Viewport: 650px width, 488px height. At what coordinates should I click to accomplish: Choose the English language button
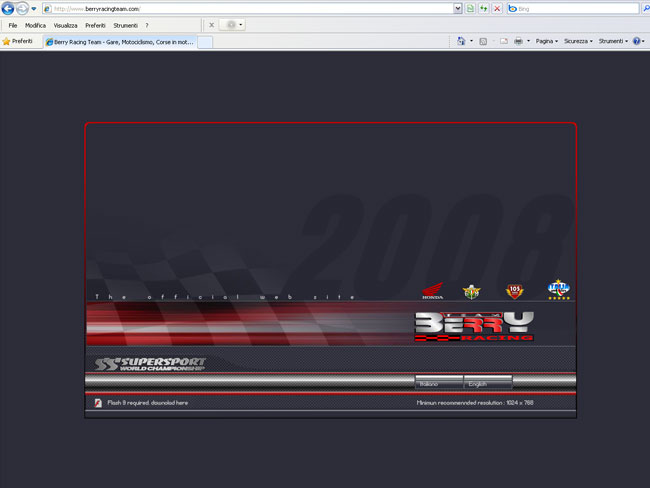click(x=488, y=383)
